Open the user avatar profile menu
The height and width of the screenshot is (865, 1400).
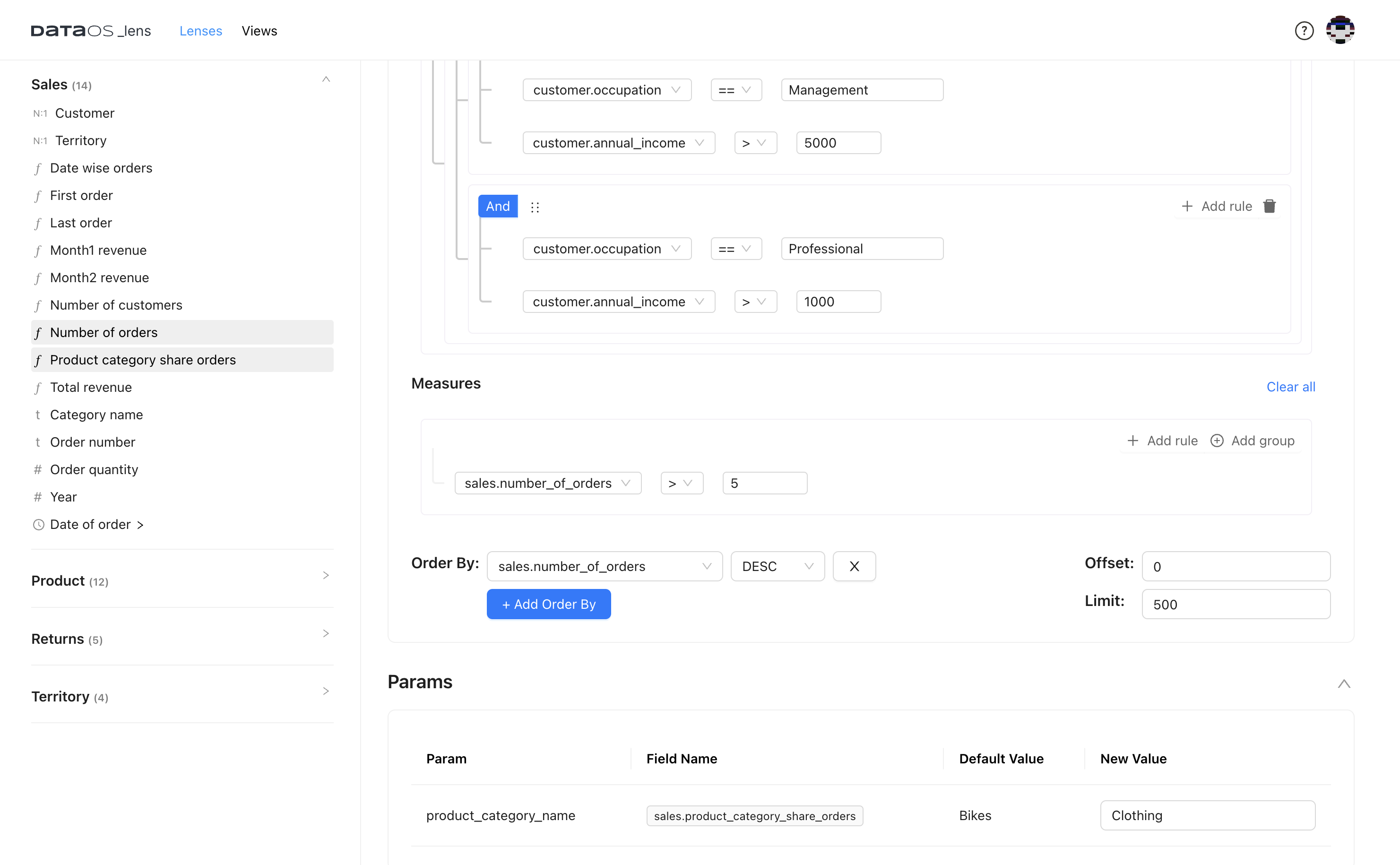pos(1340,30)
